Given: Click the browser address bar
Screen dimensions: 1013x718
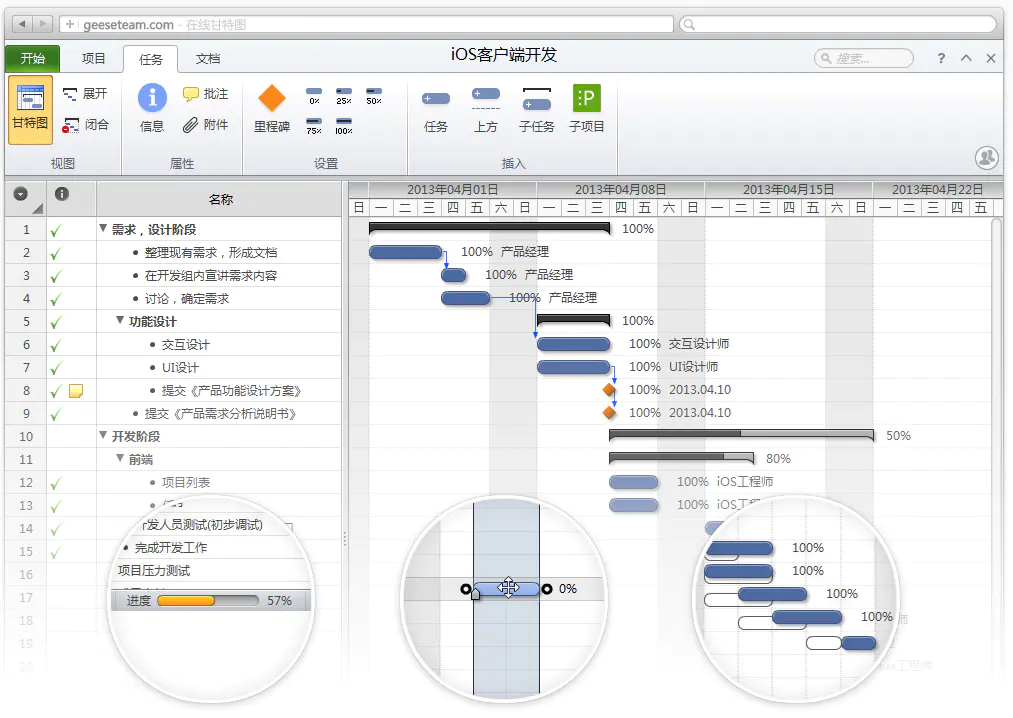Looking at the screenshot, I should pyautogui.click(x=367, y=24).
